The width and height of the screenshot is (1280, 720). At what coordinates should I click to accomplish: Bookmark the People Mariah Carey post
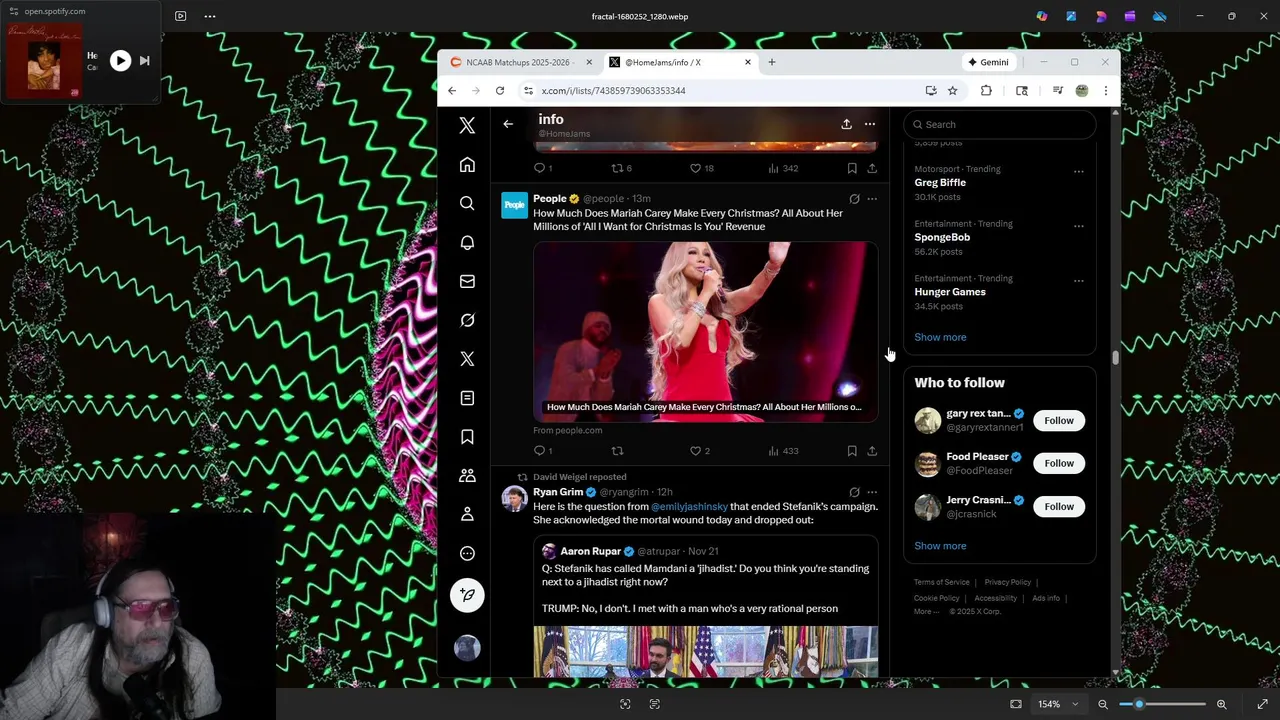852,451
